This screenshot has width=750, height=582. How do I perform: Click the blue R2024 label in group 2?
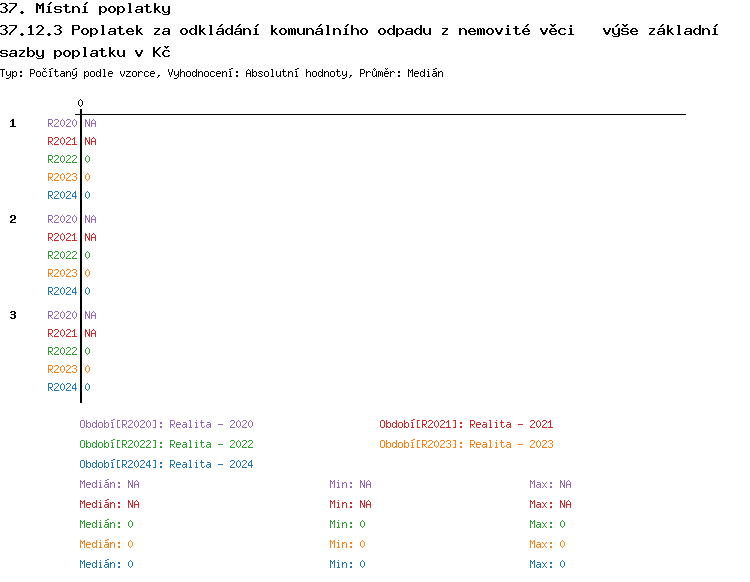tap(62, 291)
